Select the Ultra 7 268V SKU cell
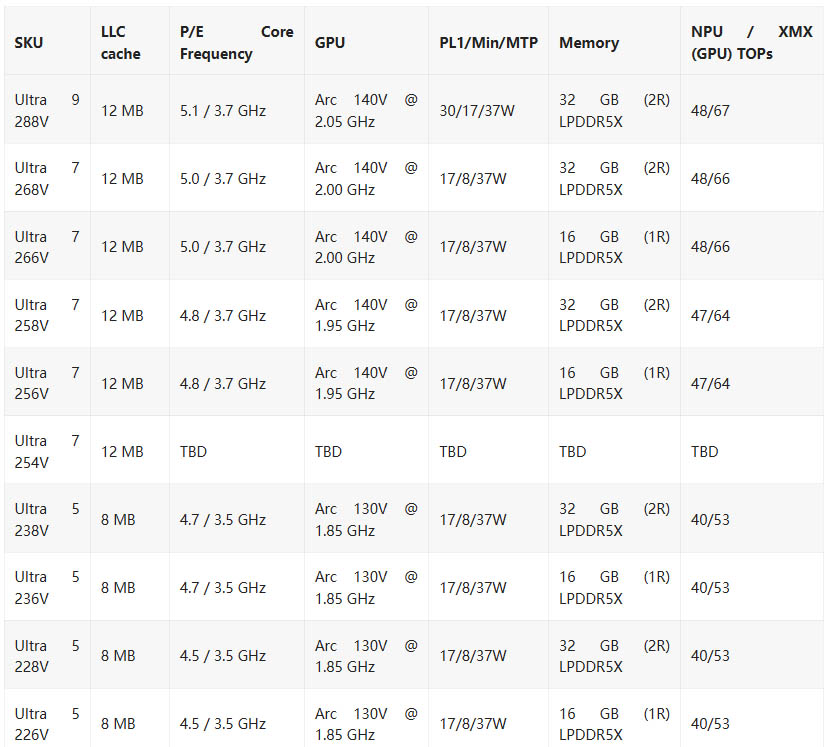Screen dimensions: 835x747 point(46,179)
